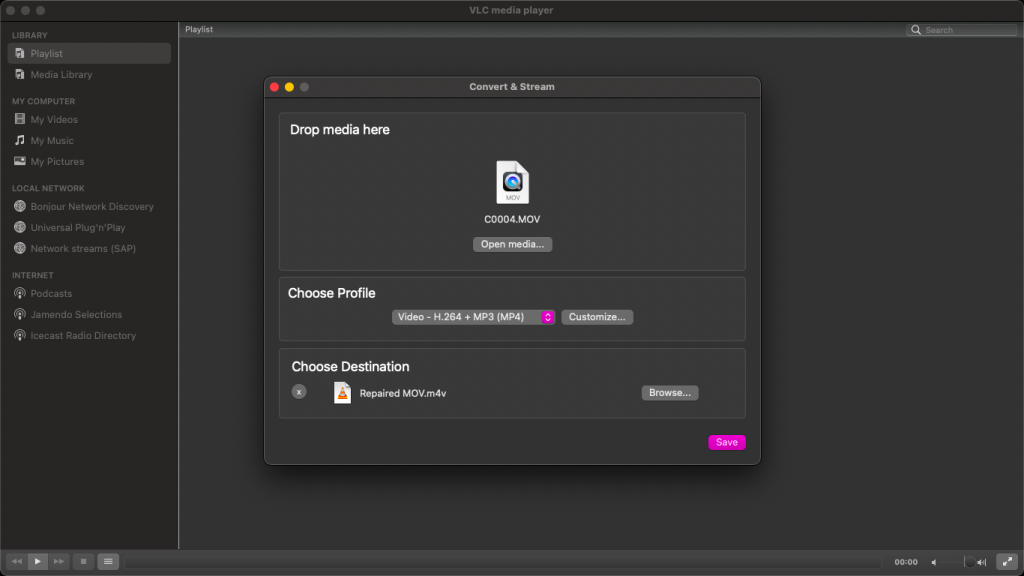Open the Playlist item in the sidebar
Image resolution: width=1024 pixels, height=576 pixels.
(x=89, y=54)
